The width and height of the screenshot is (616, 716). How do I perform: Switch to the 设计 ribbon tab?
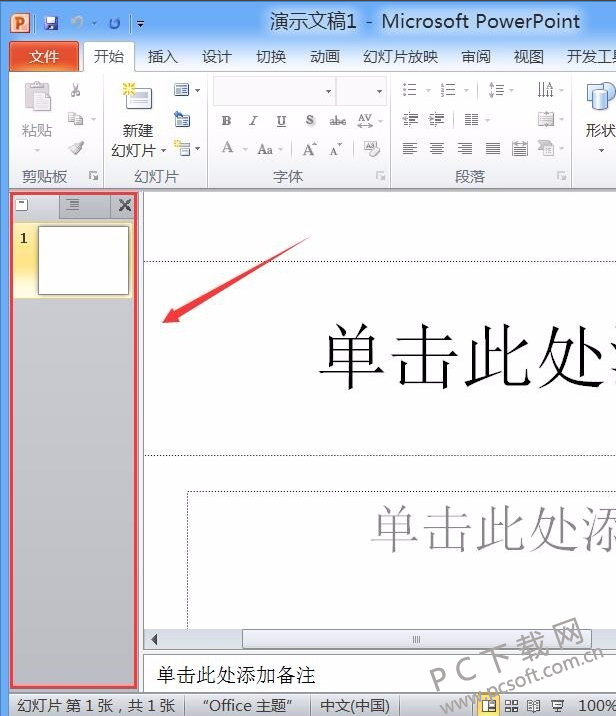pyautogui.click(x=216, y=57)
